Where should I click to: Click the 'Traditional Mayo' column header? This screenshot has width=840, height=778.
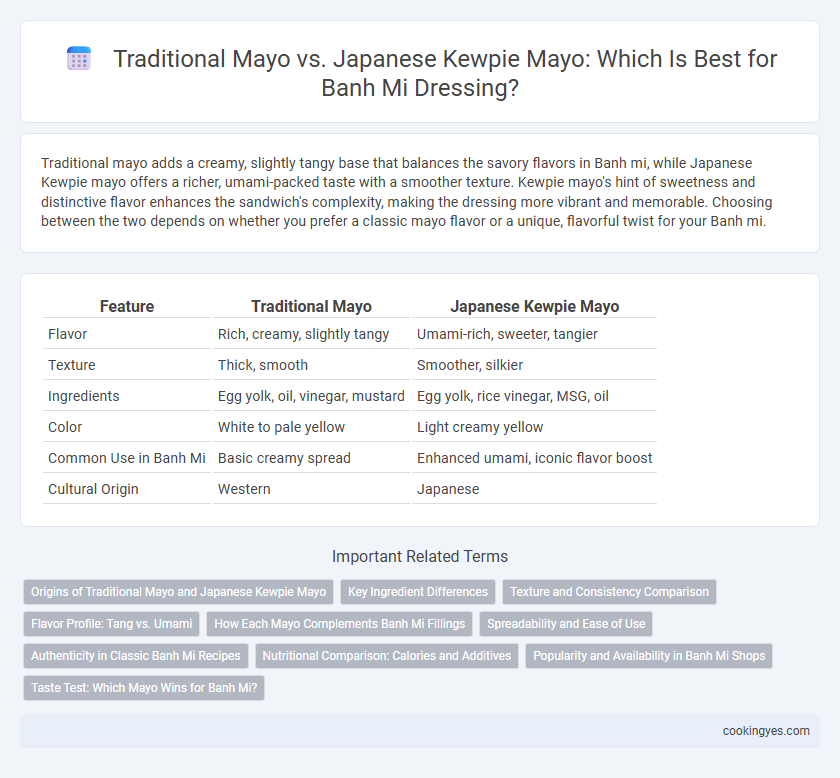click(x=311, y=306)
